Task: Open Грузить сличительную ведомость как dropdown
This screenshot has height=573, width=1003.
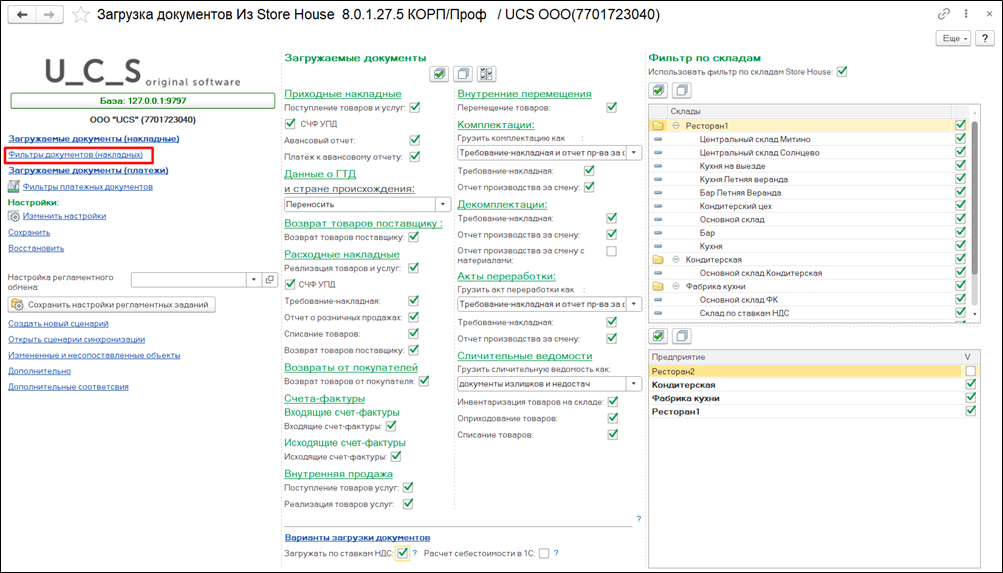Action: pos(633,383)
